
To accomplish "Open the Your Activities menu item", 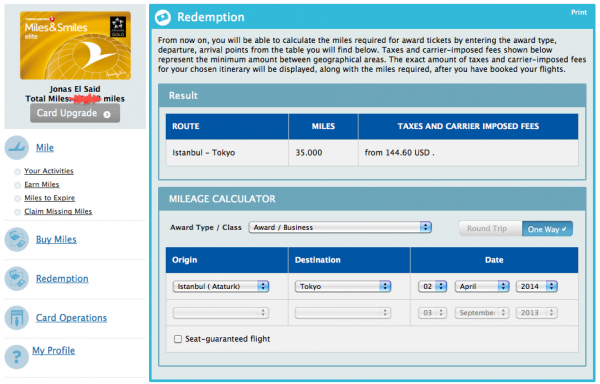I will point(49,171).
